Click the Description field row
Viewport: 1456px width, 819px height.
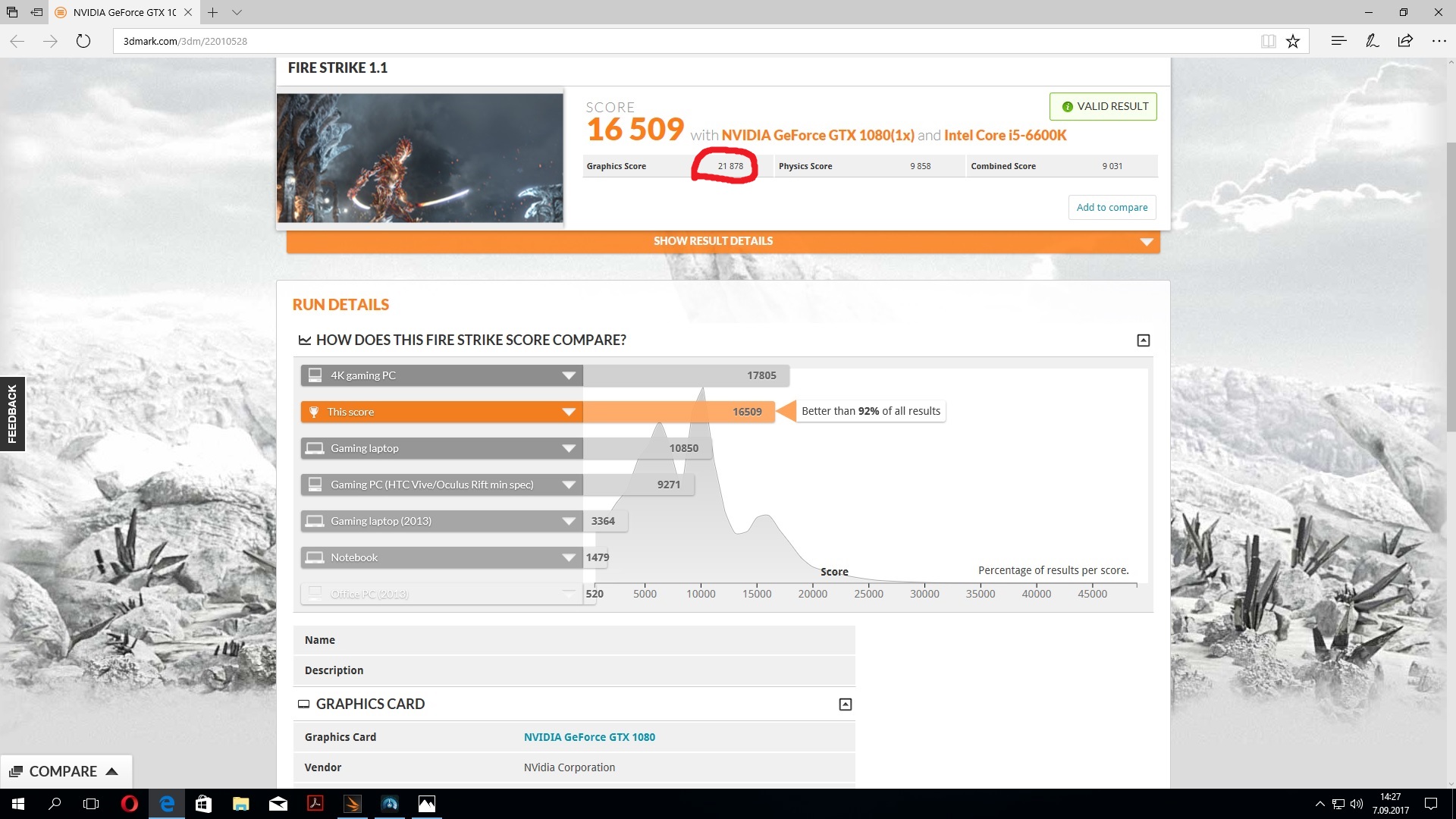(x=574, y=670)
